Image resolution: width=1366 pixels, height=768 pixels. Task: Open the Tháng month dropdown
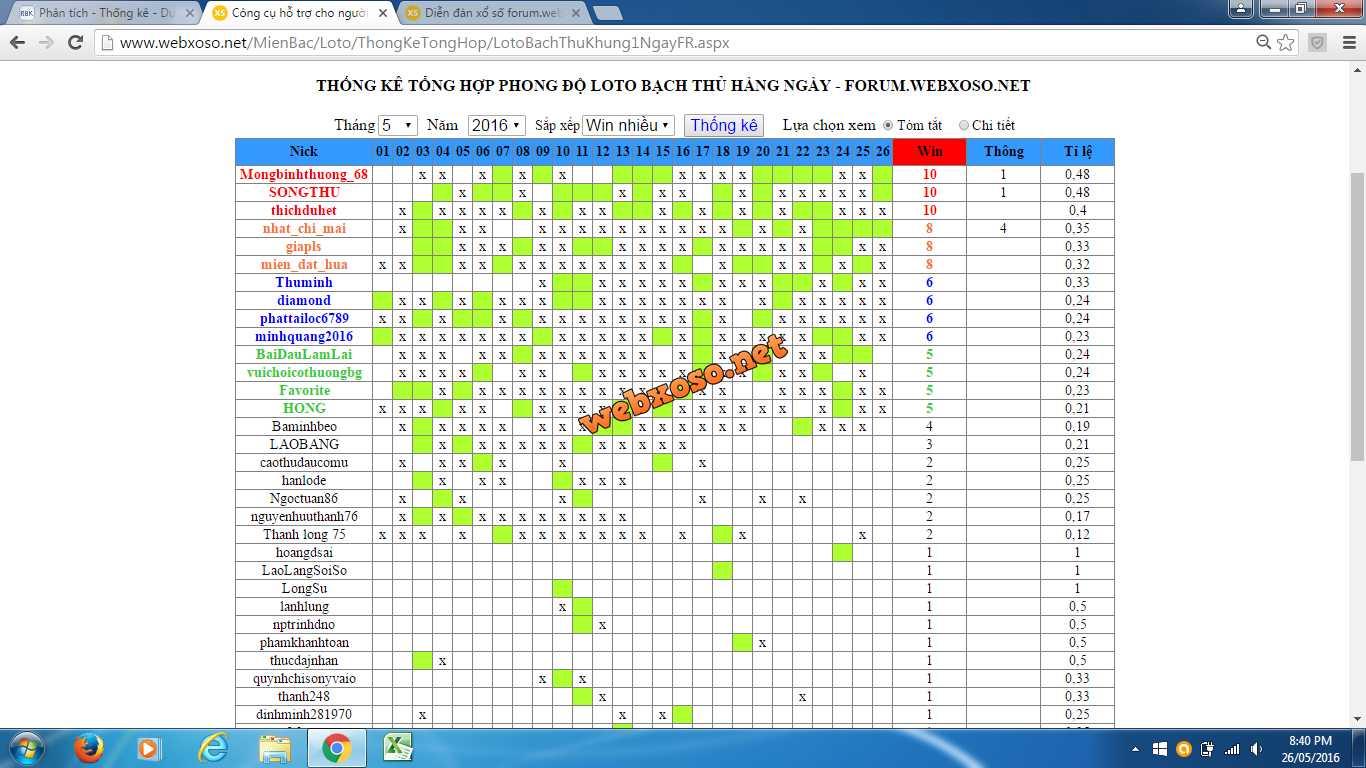[x=397, y=125]
